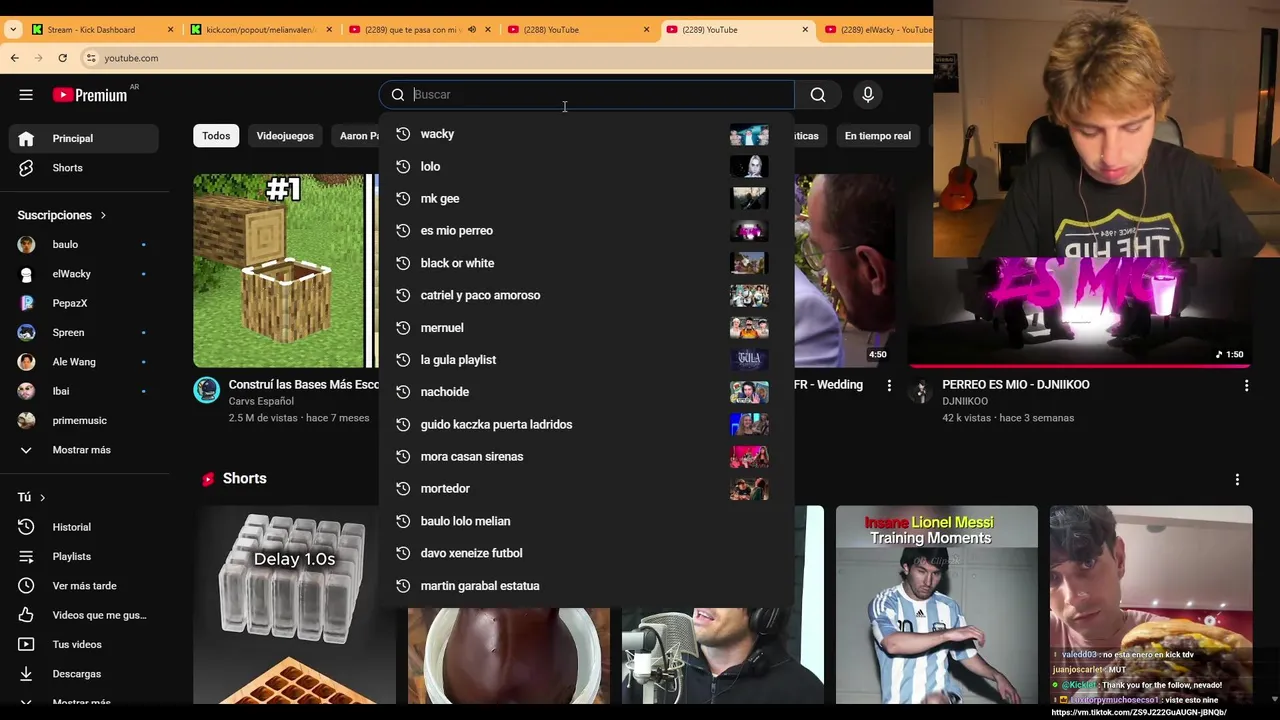Mute the 'que te pasa con mi' tab
This screenshot has height=720, width=1280.
[472, 30]
